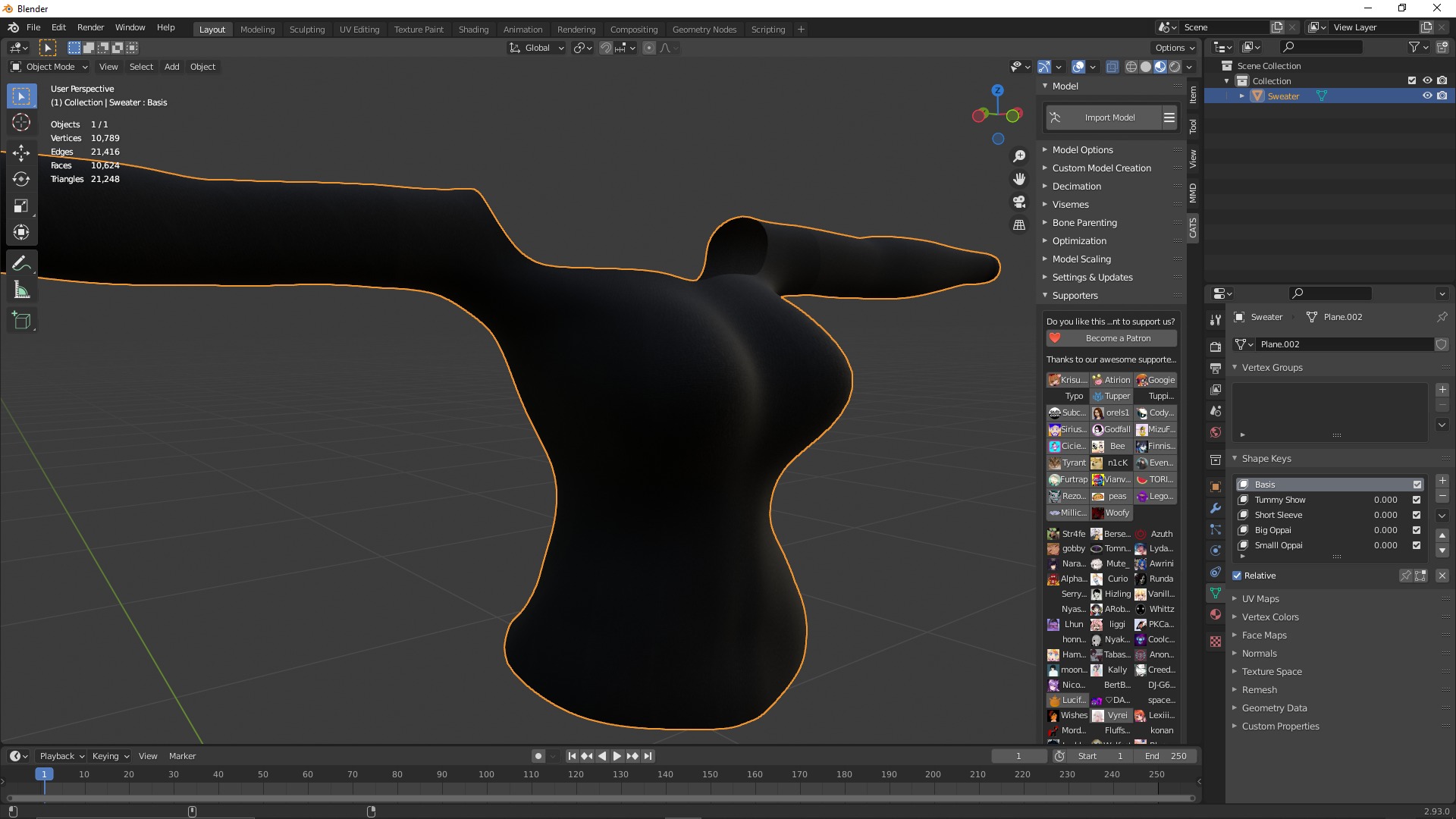
Task: Collapse the Shape Keys section
Action: pos(1266,459)
